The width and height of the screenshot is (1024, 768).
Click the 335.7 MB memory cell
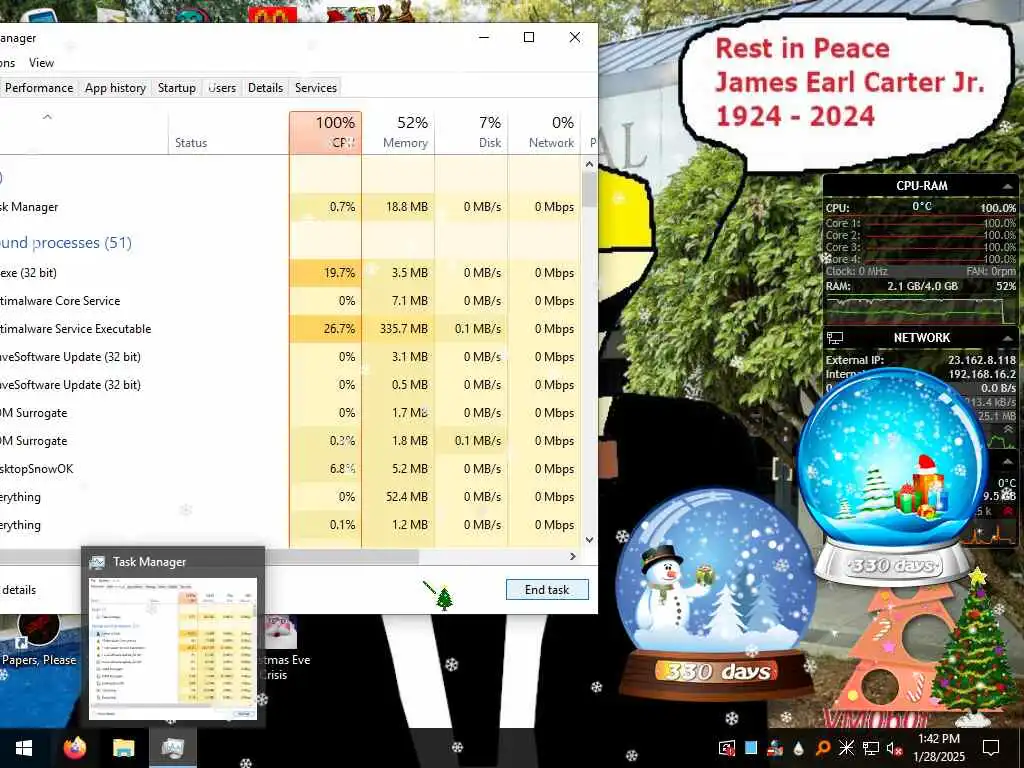click(398, 329)
